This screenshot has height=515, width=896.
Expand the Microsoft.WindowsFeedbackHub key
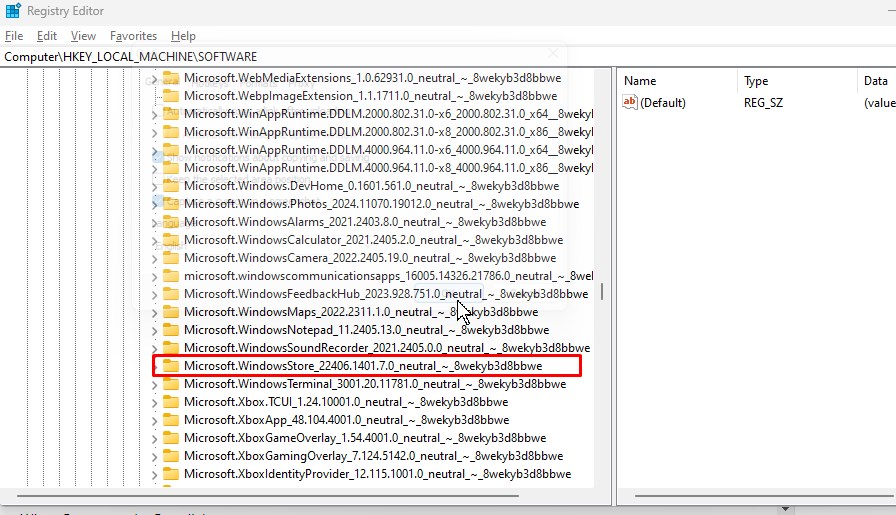[x=155, y=295]
